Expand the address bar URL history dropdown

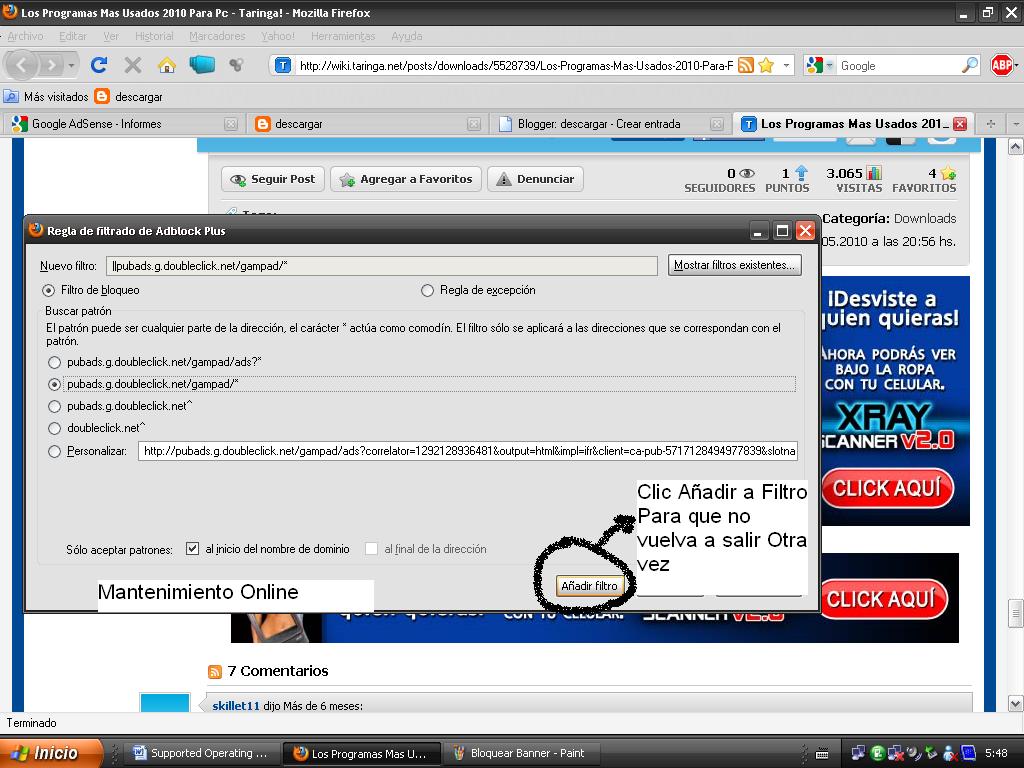click(x=786, y=65)
